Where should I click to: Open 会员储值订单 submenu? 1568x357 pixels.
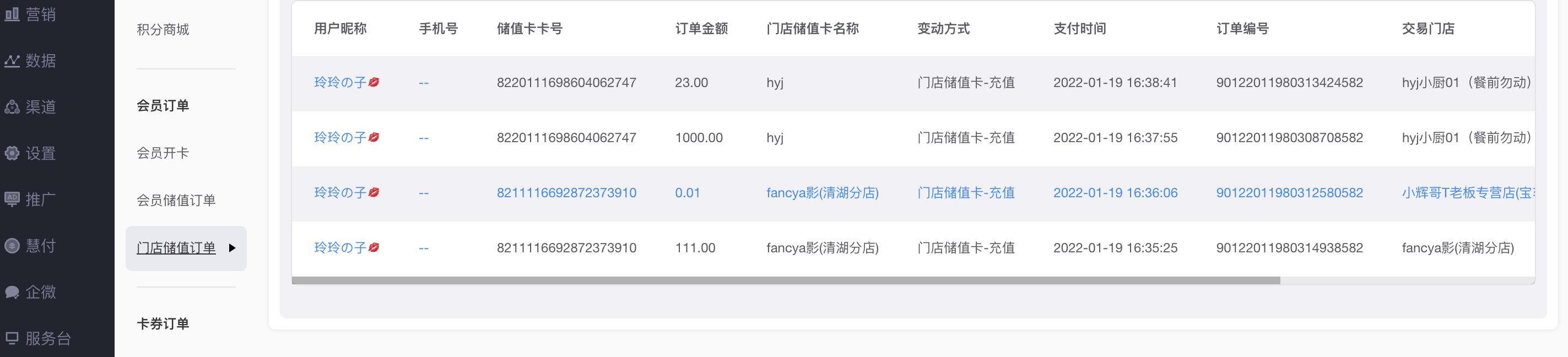[x=176, y=201]
